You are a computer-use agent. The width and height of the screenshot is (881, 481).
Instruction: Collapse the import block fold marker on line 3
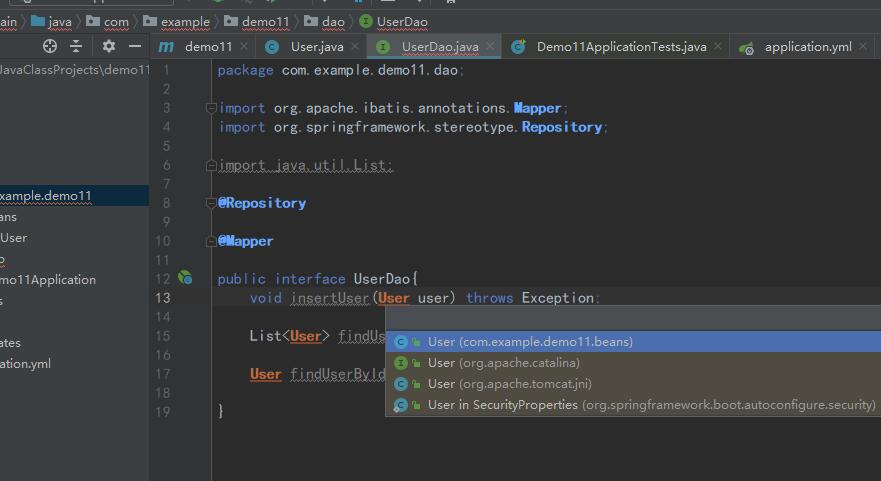(210, 108)
